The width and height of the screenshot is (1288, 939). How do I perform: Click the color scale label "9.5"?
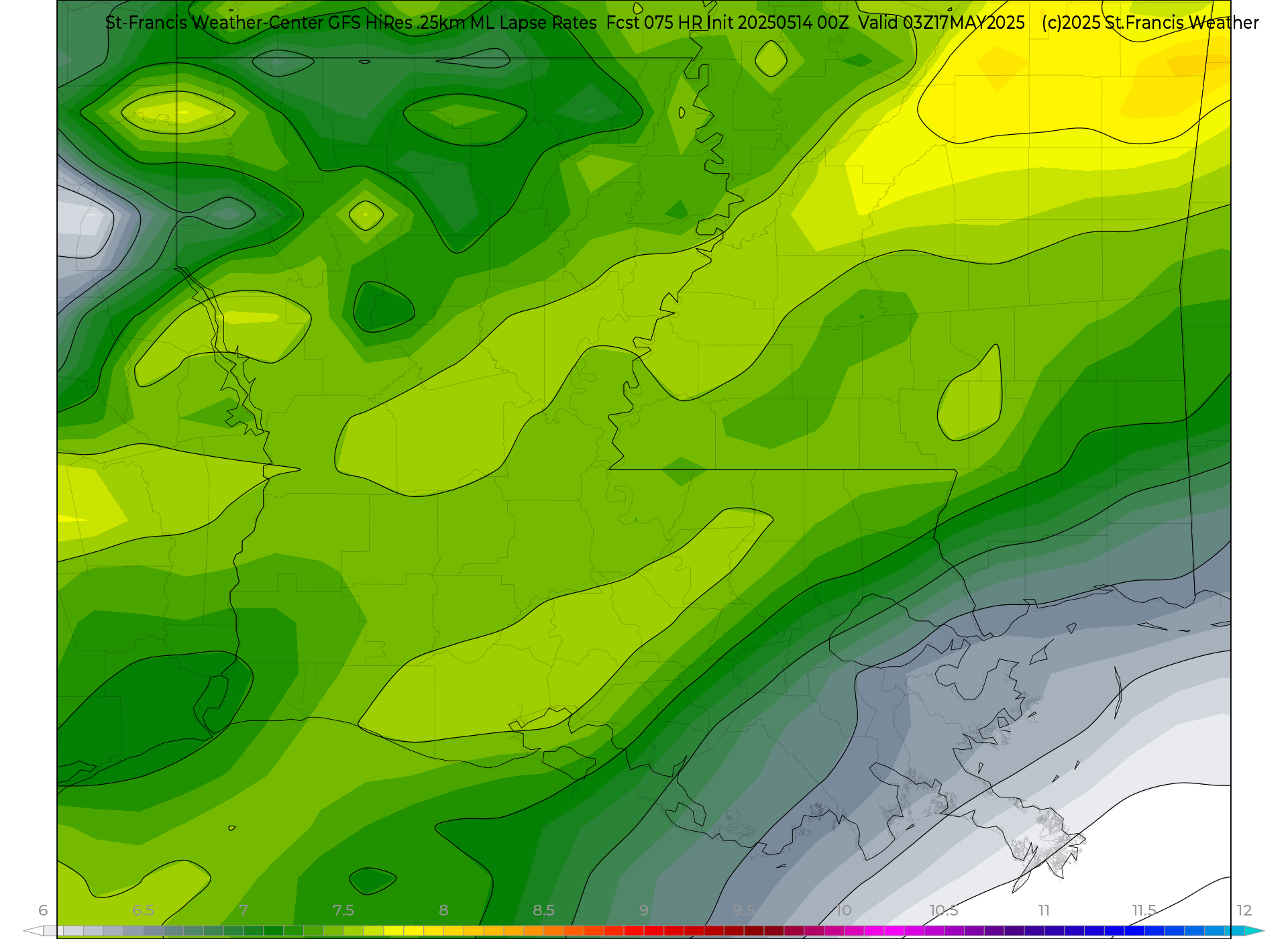pos(743,910)
